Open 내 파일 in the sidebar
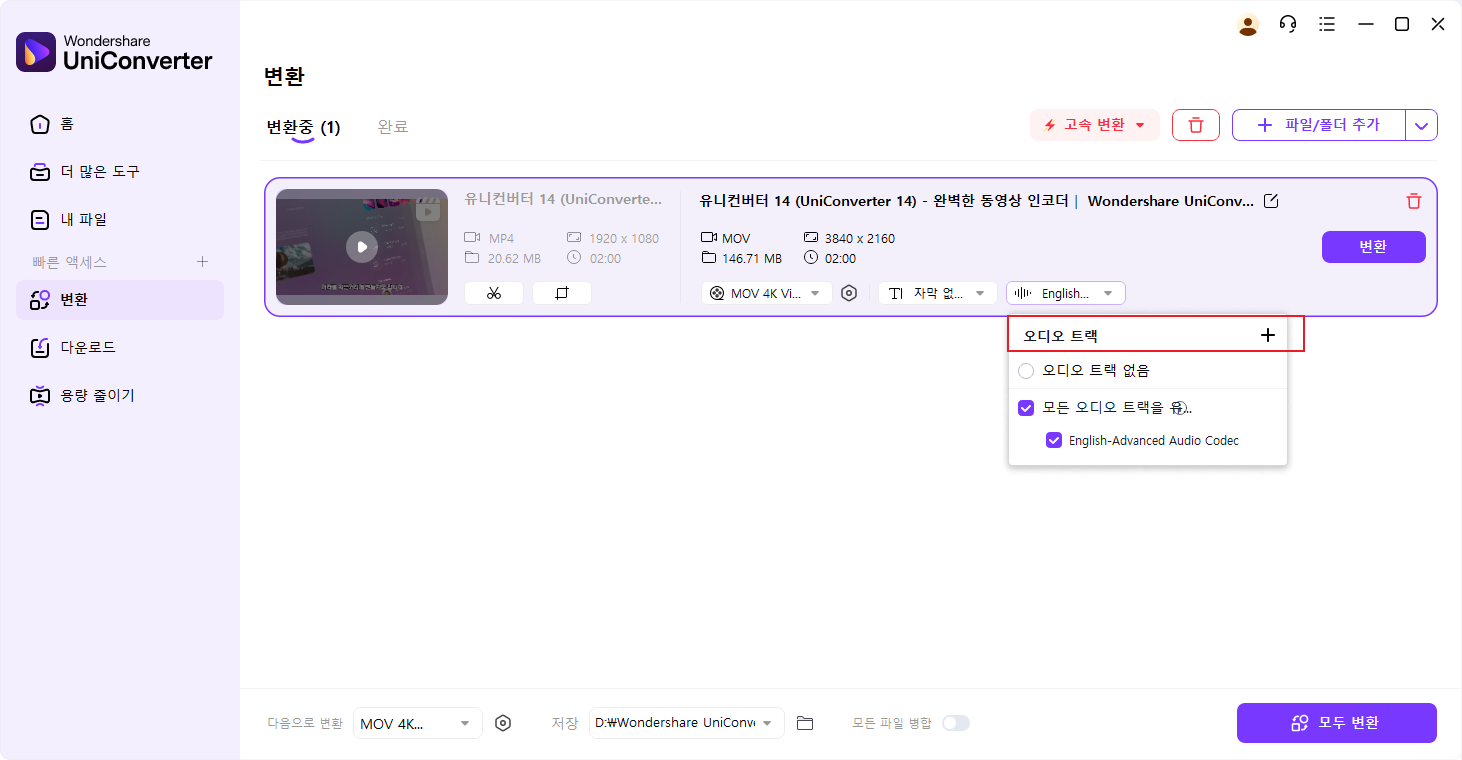This screenshot has height=760, width=1462. (120, 219)
